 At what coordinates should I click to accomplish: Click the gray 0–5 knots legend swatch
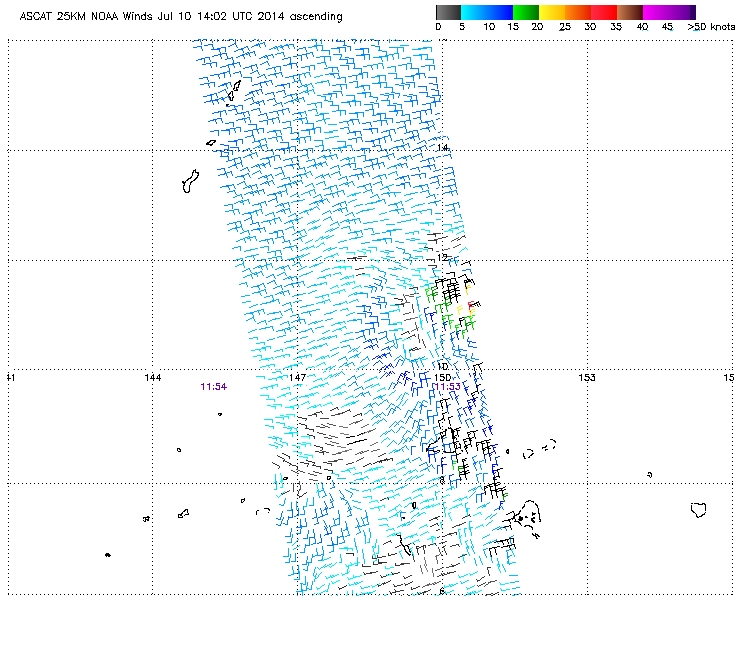point(450,12)
